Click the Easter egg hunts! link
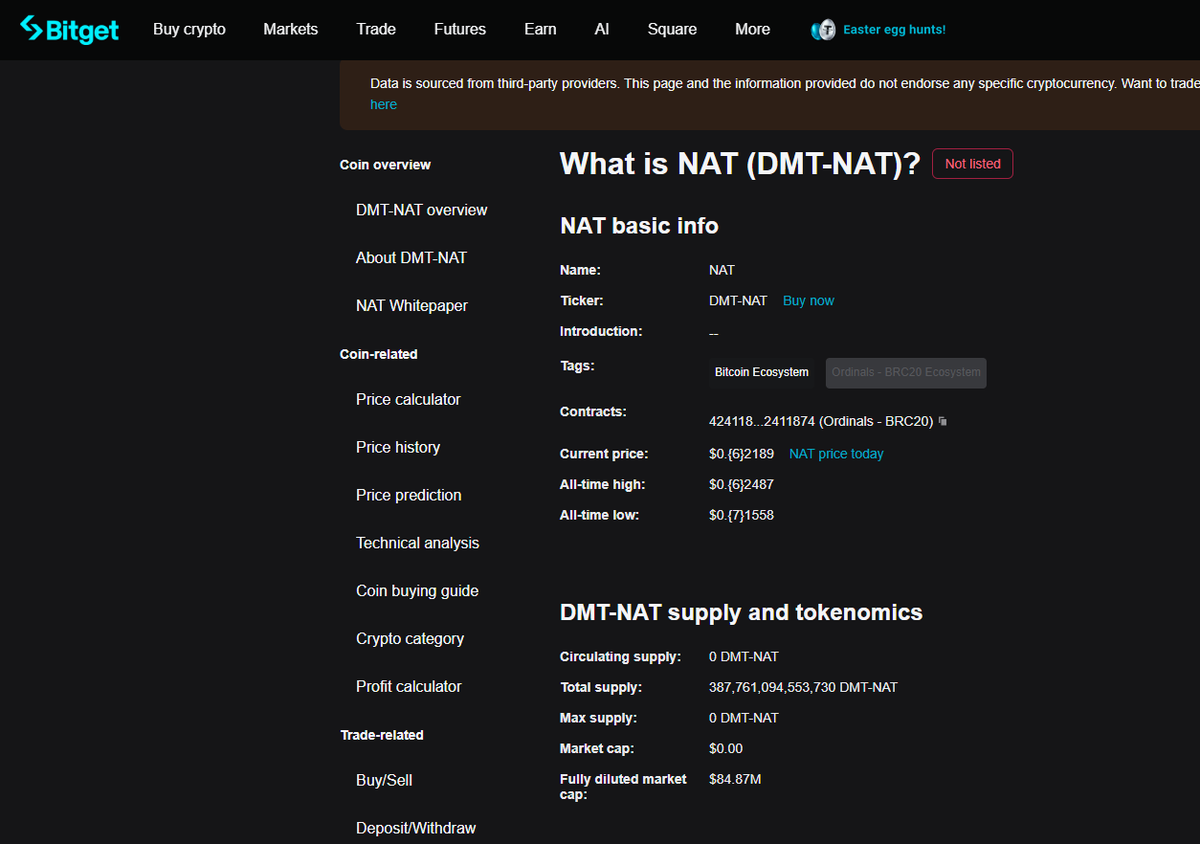The width and height of the screenshot is (1200, 844). (x=894, y=30)
